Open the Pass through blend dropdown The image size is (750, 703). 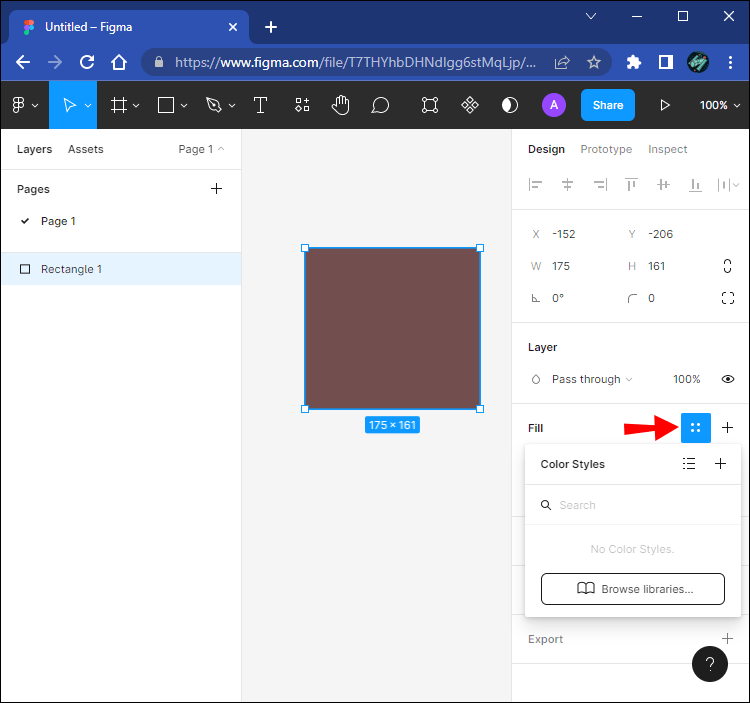tap(592, 379)
